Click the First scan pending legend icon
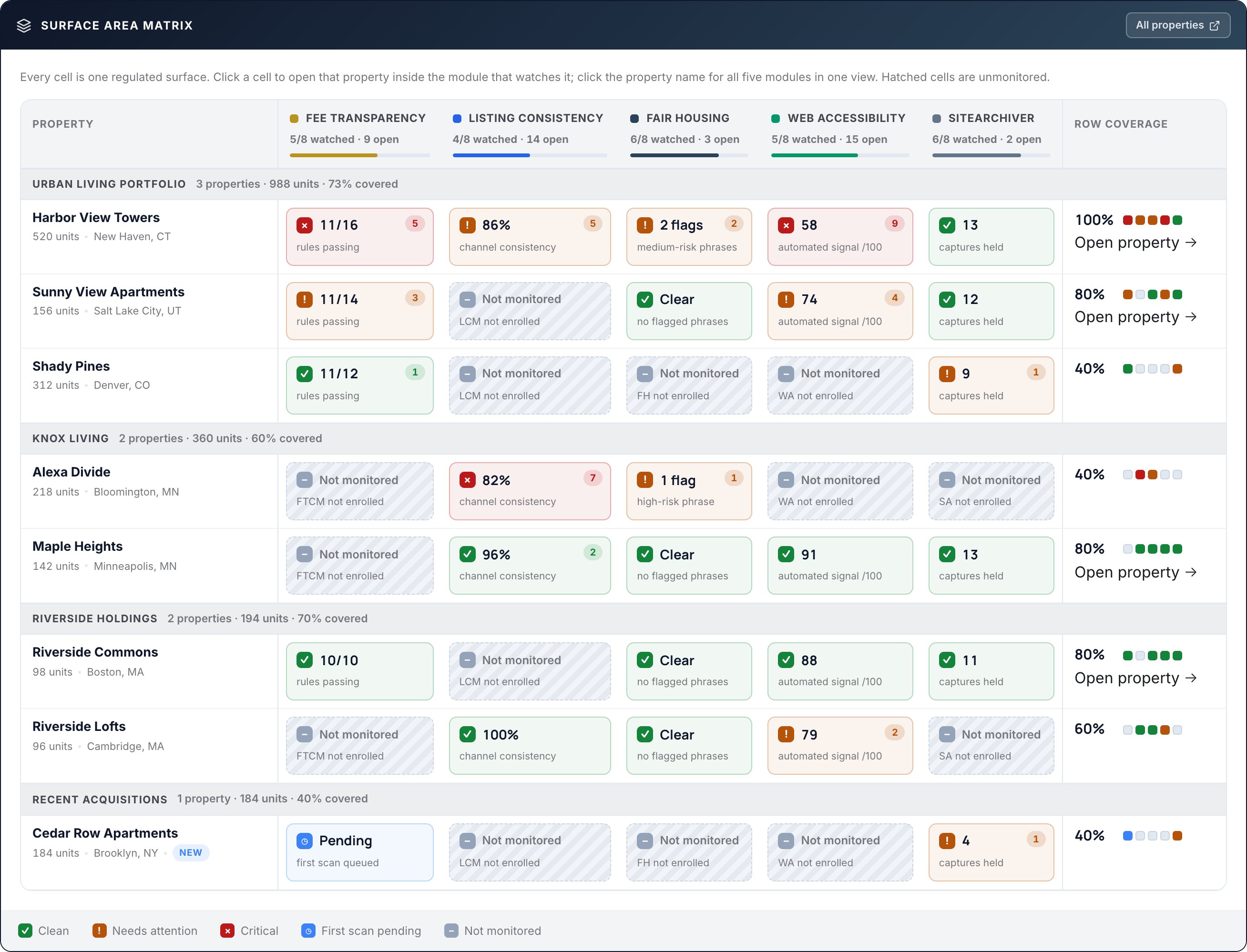 pyautogui.click(x=308, y=931)
